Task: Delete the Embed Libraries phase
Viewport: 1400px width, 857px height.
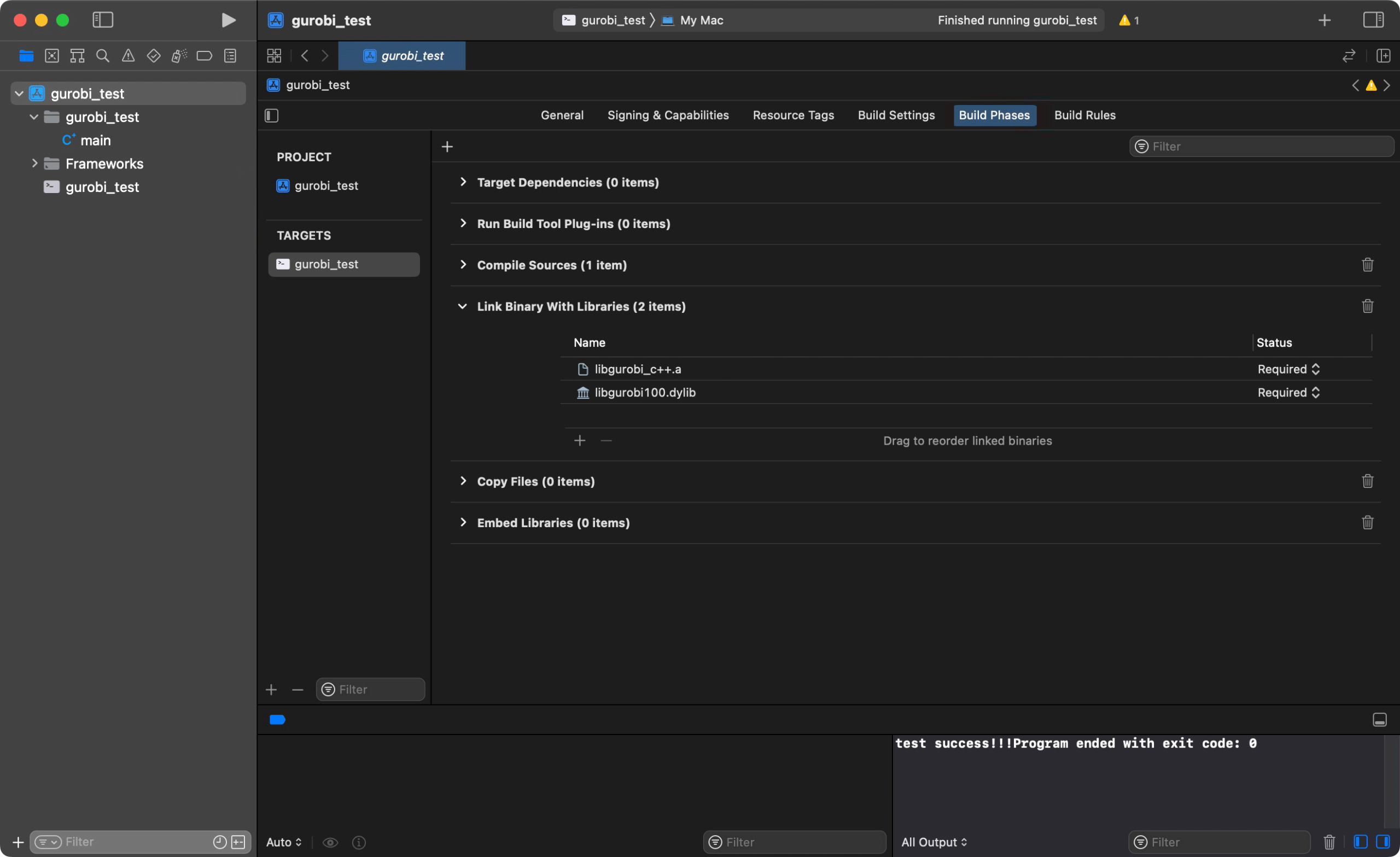Action: pos(1368,523)
